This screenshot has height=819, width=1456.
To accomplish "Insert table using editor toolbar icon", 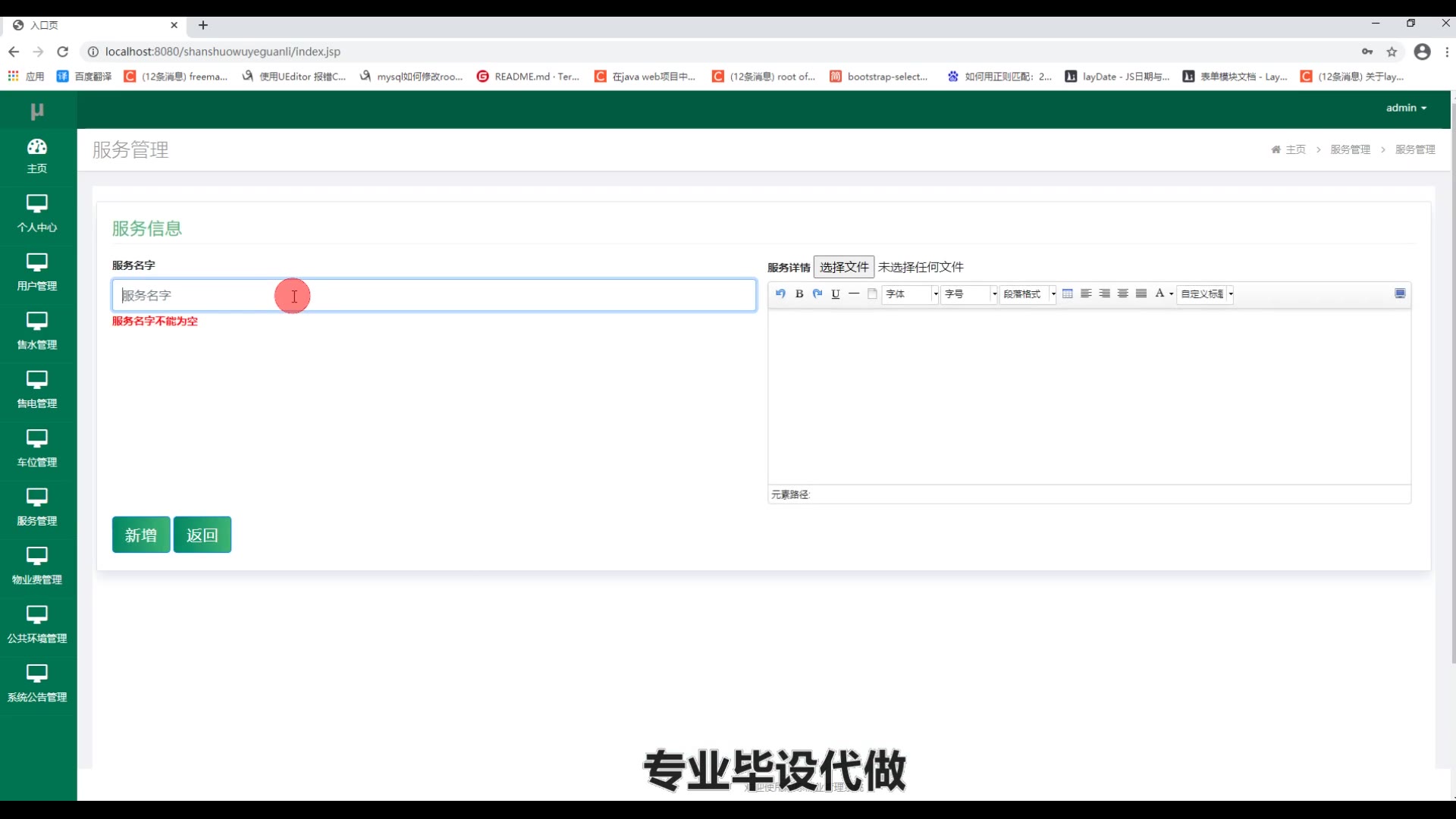I will pos(1068,293).
